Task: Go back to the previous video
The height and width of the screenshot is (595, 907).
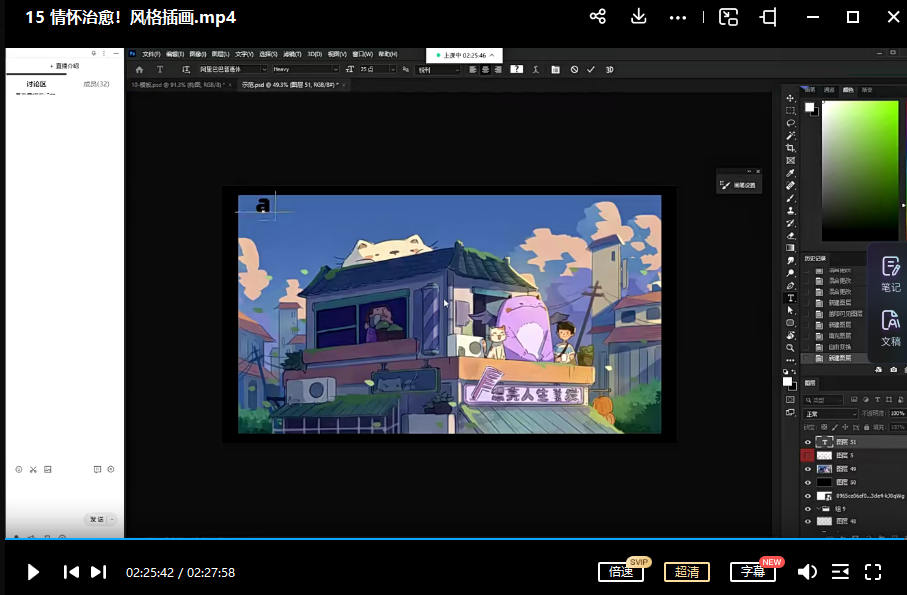Action: 71,572
